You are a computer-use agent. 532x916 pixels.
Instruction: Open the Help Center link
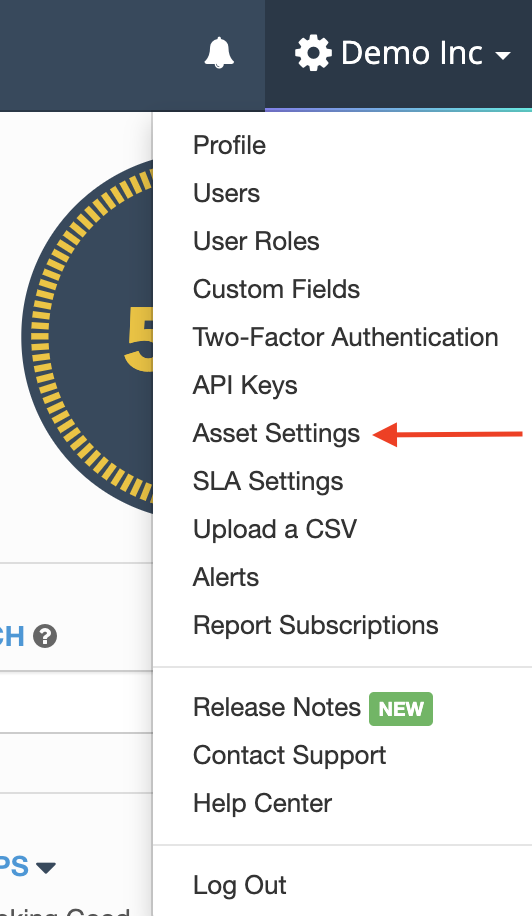(x=263, y=803)
